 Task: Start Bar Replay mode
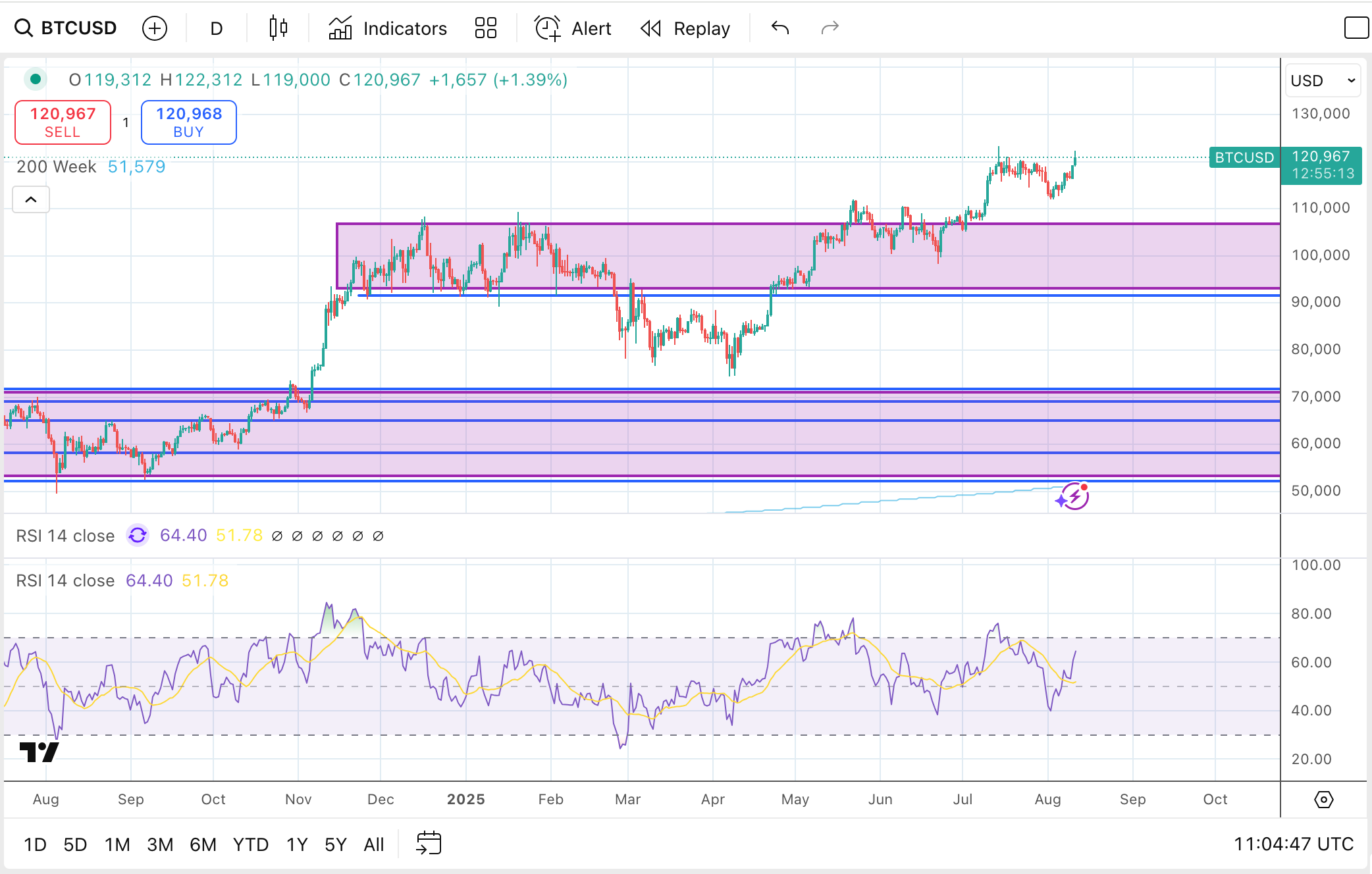pyautogui.click(x=685, y=28)
